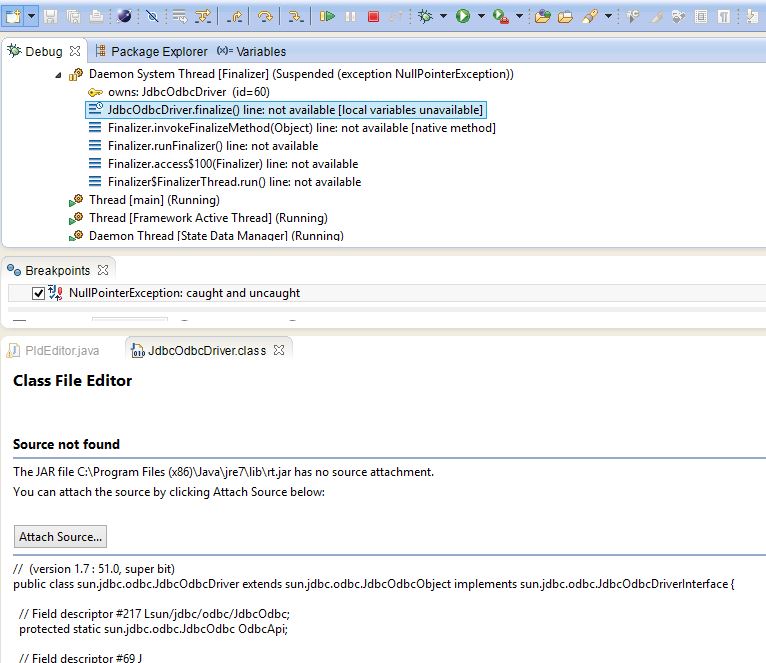This screenshot has height=663, width=766.
Task: Click the Next Annotation icon
Action: click(x=753, y=17)
